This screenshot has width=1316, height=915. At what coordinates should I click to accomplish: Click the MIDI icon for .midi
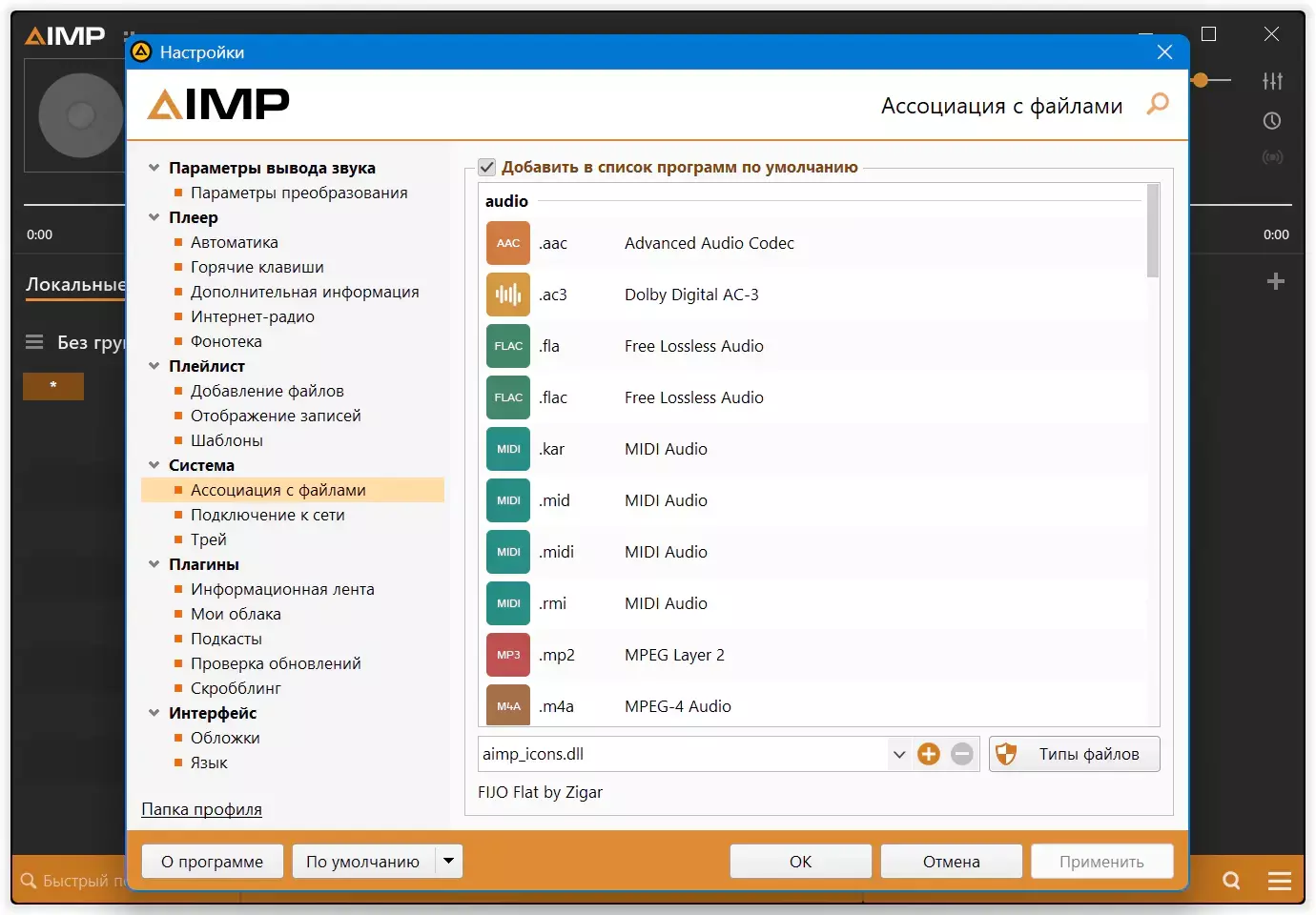point(508,552)
